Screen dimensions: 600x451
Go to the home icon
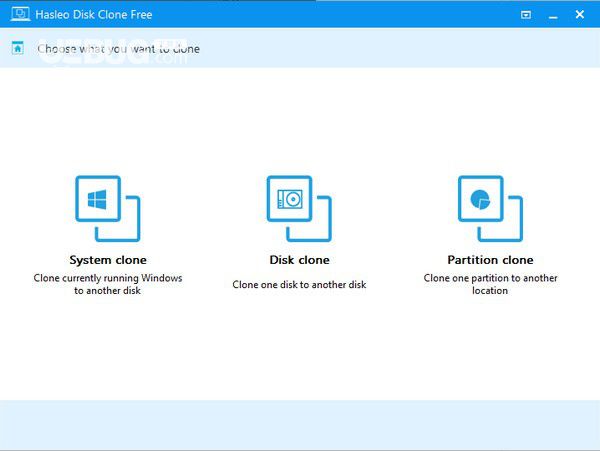(18, 48)
